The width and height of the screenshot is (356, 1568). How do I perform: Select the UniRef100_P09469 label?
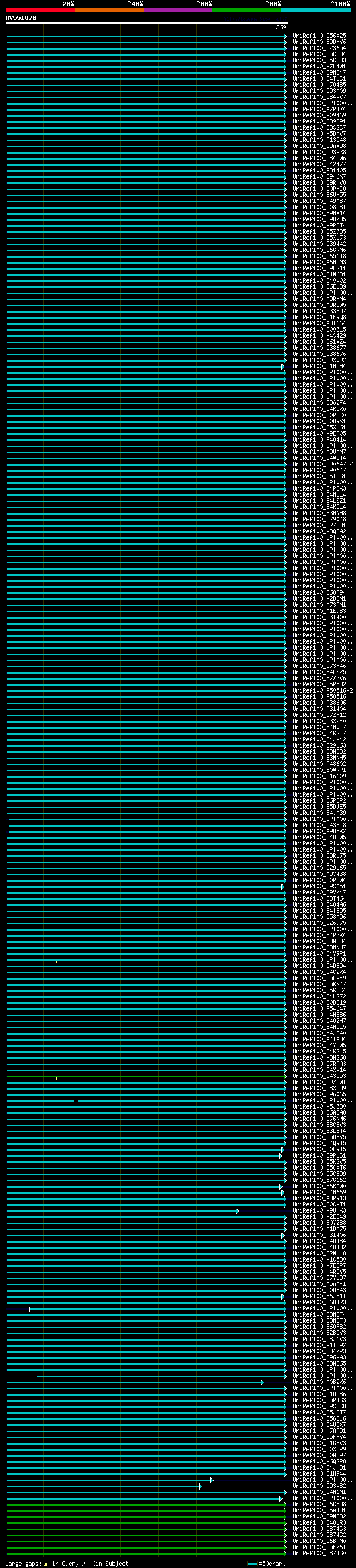pos(319,115)
